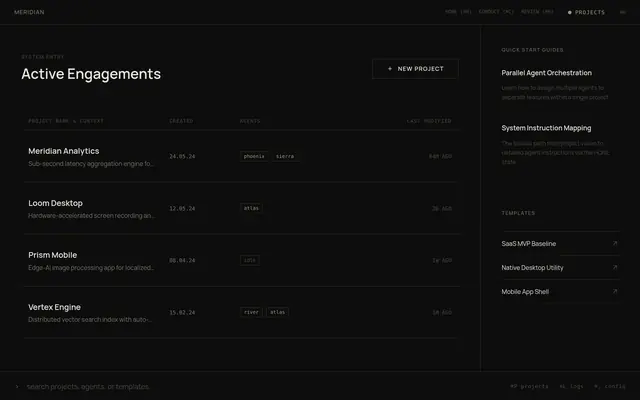This screenshot has height=400, width=640.
Task: Open the System Instruction Mapping guide
Action: coord(546,128)
